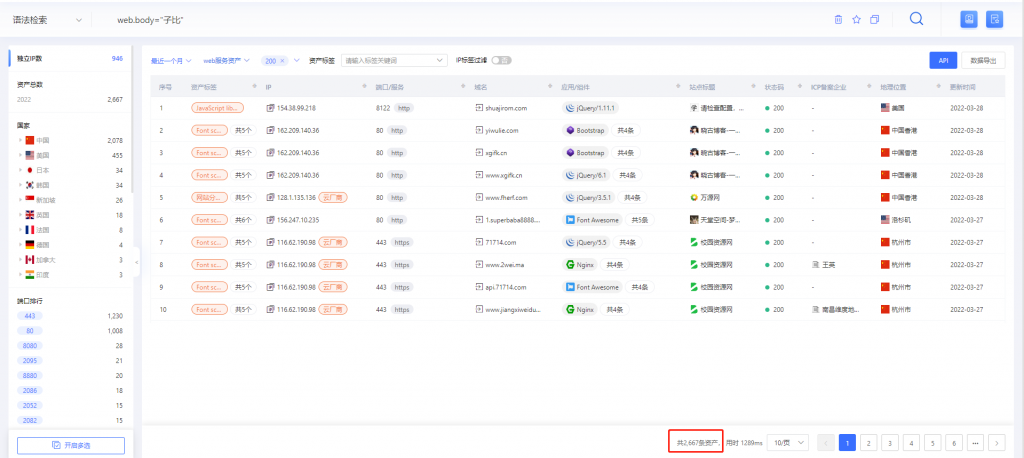Click the domain 1.superbabal888... text
Viewport: 1024px width, 458px height.
coord(513,220)
